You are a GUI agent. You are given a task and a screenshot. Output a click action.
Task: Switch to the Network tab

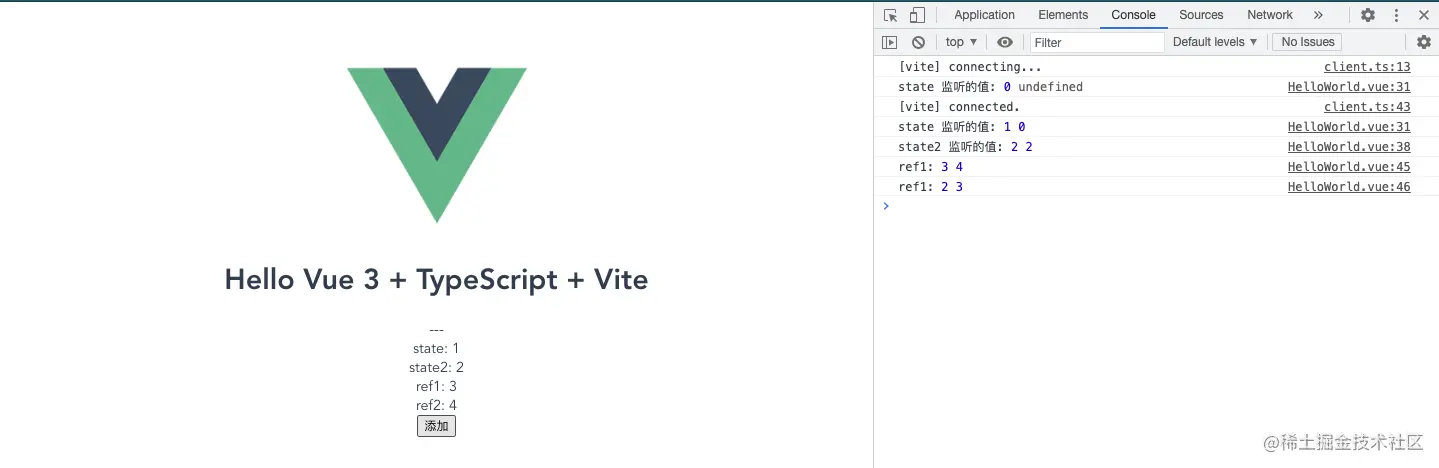pos(1270,15)
